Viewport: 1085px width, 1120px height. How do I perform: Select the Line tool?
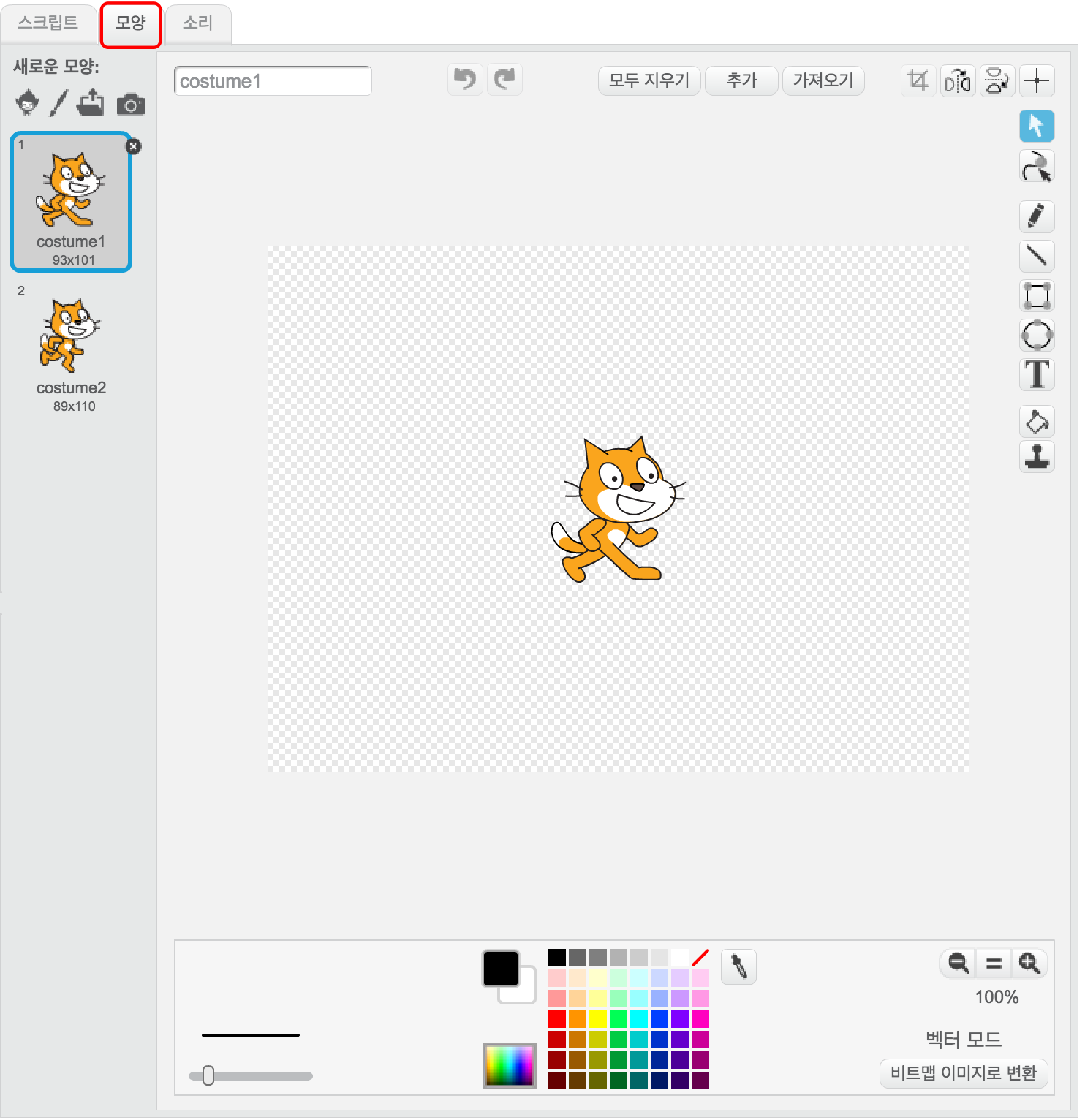click(x=1037, y=255)
